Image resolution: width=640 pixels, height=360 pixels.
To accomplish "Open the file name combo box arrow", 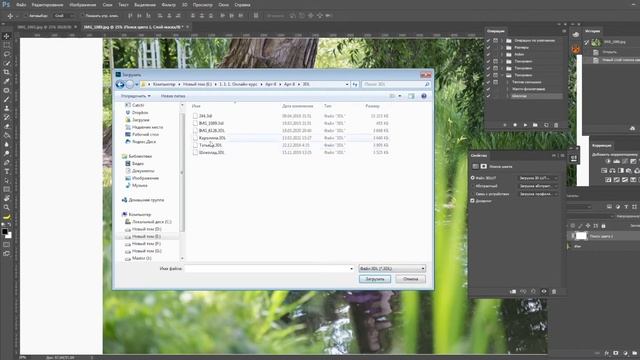I will (x=351, y=269).
